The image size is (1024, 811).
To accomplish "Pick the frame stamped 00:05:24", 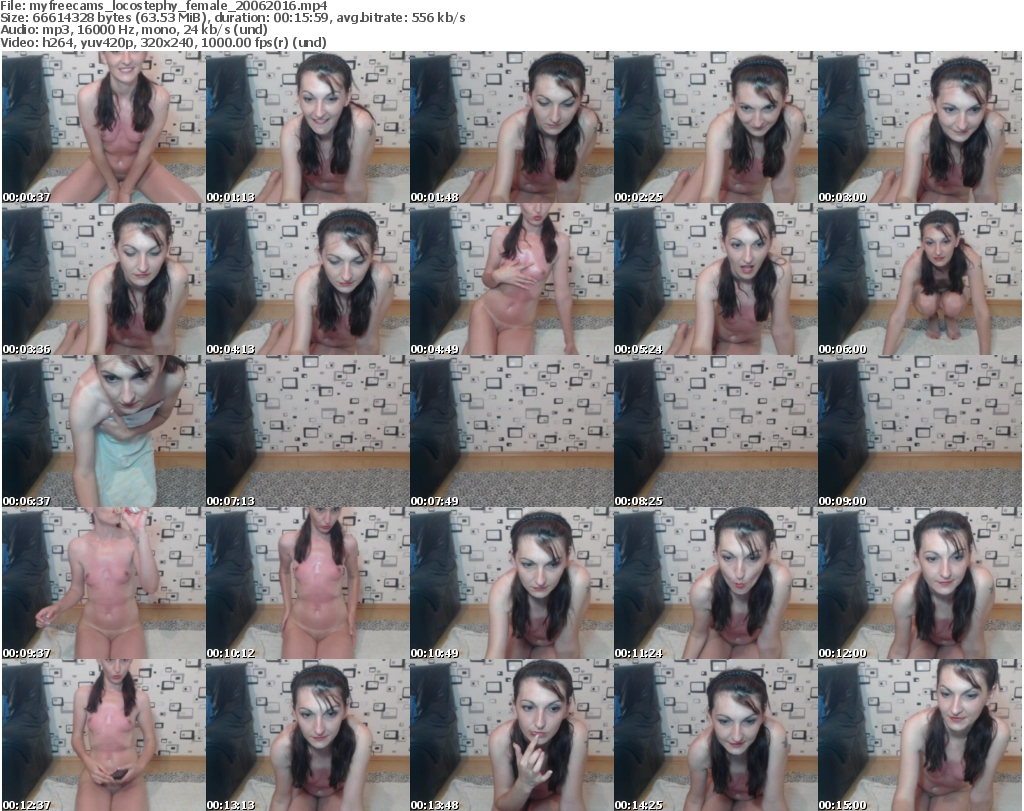I will [x=715, y=279].
